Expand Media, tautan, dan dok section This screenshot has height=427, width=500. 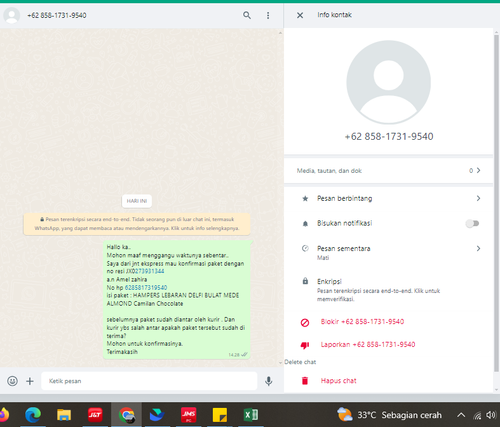coord(388,171)
